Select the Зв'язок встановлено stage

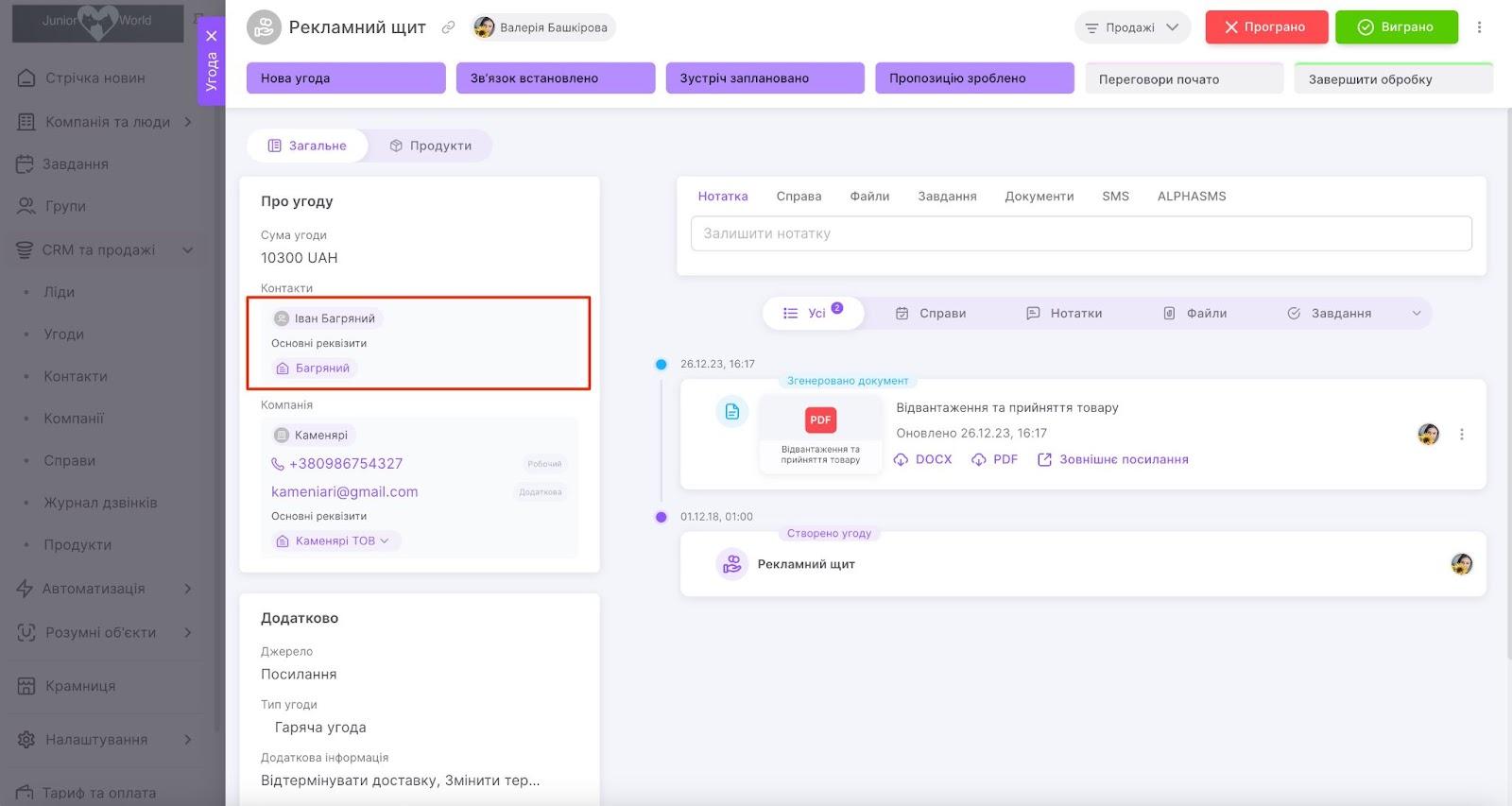coord(556,78)
